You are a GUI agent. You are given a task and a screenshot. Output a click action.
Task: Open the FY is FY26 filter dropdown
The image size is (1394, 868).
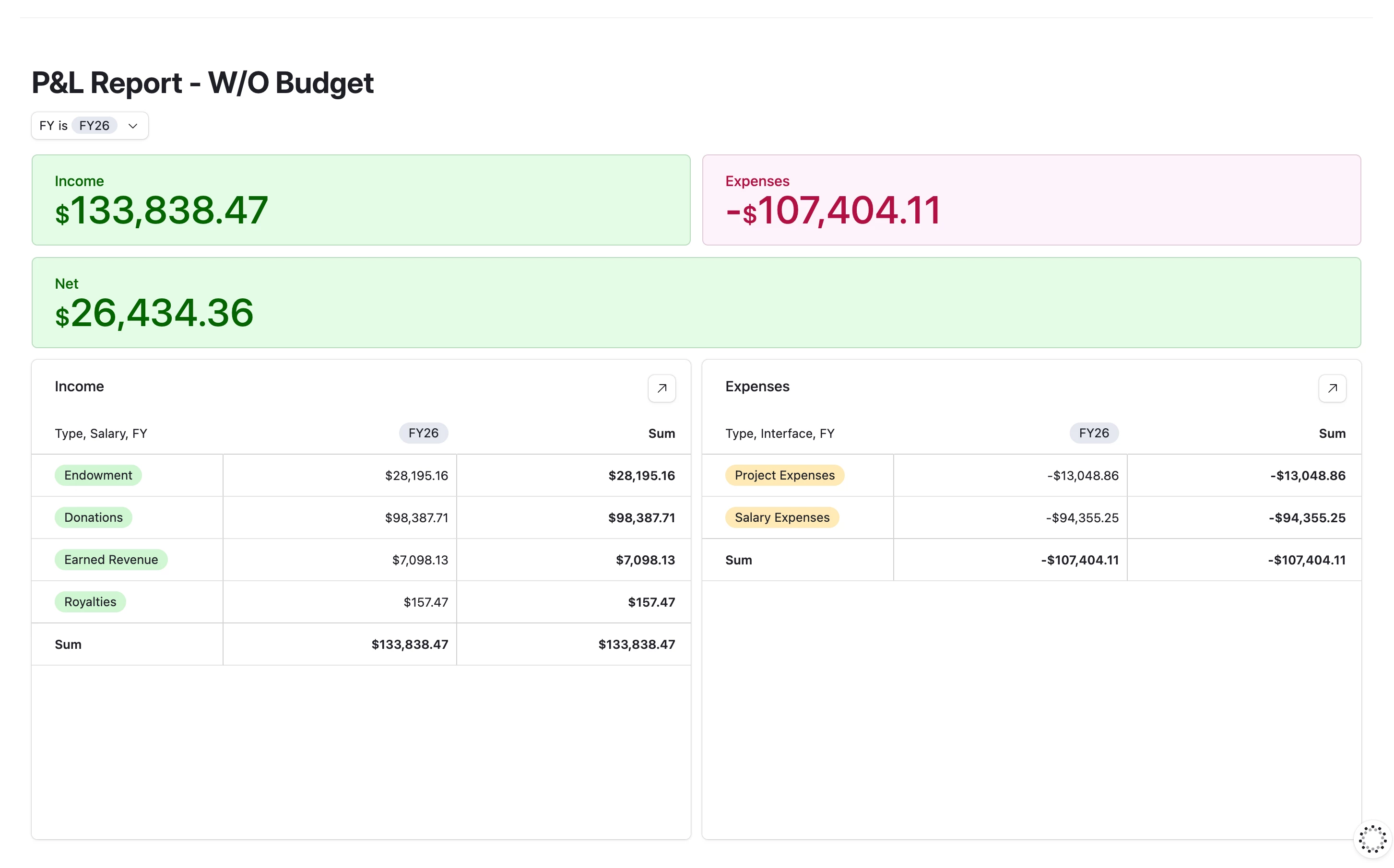pyautogui.click(x=90, y=126)
